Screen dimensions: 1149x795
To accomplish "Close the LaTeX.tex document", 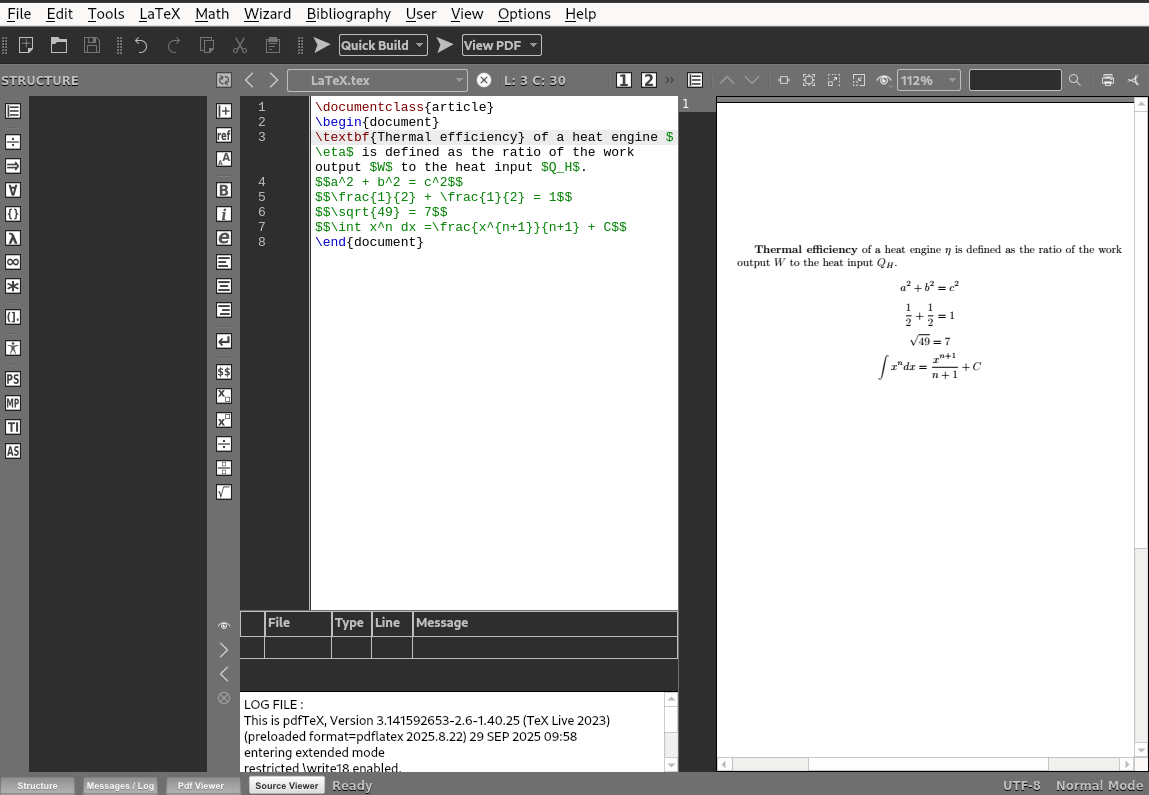I will (484, 80).
